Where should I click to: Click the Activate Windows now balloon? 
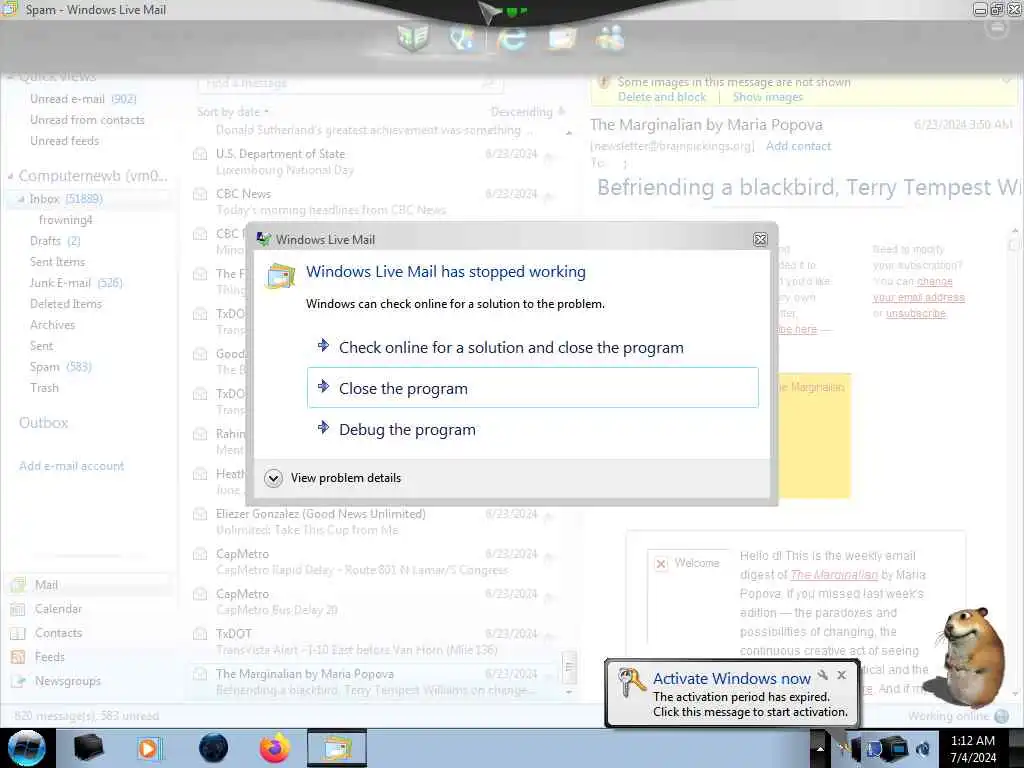(x=731, y=694)
